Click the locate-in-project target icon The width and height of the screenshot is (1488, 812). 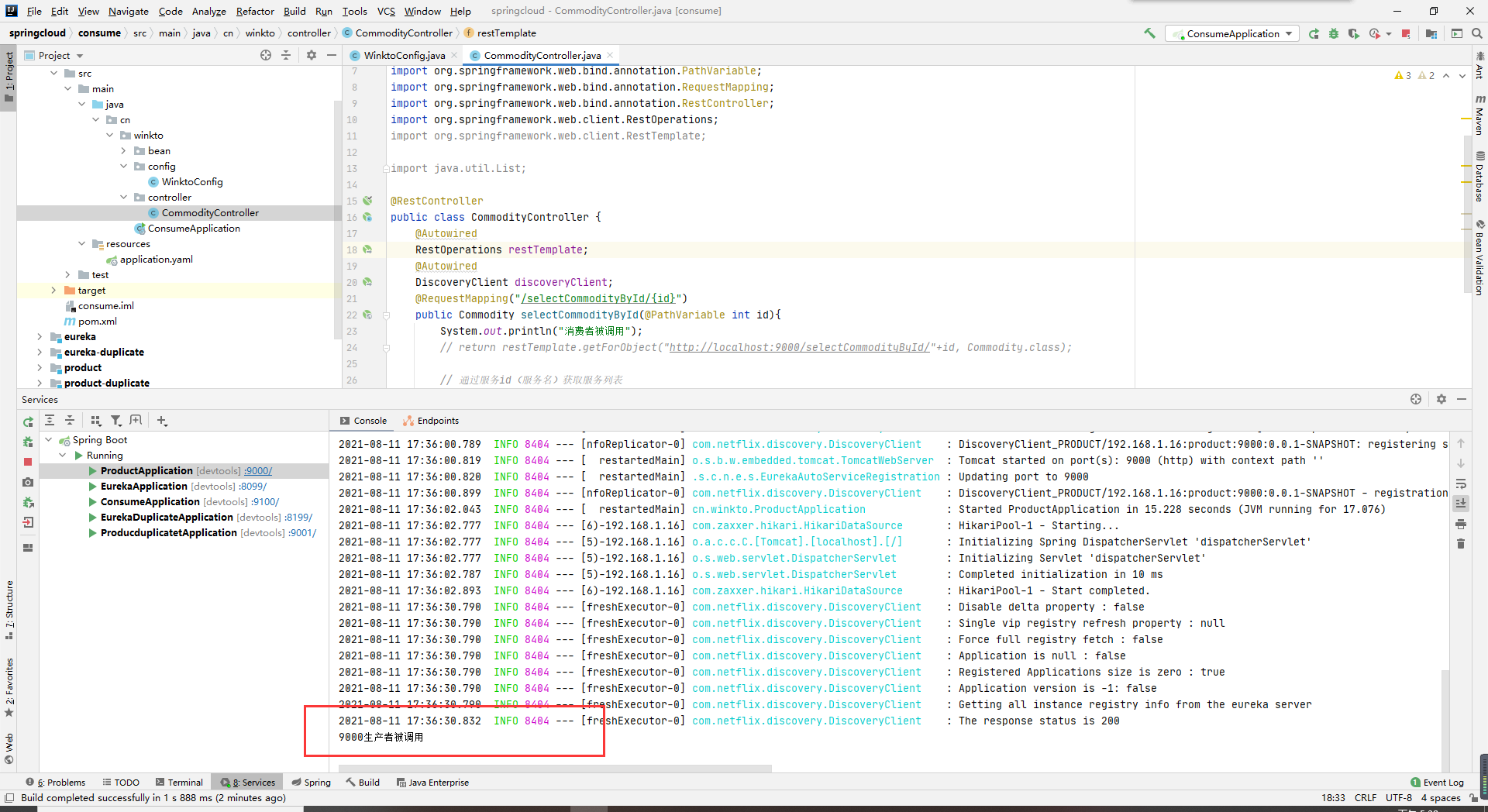(266, 55)
